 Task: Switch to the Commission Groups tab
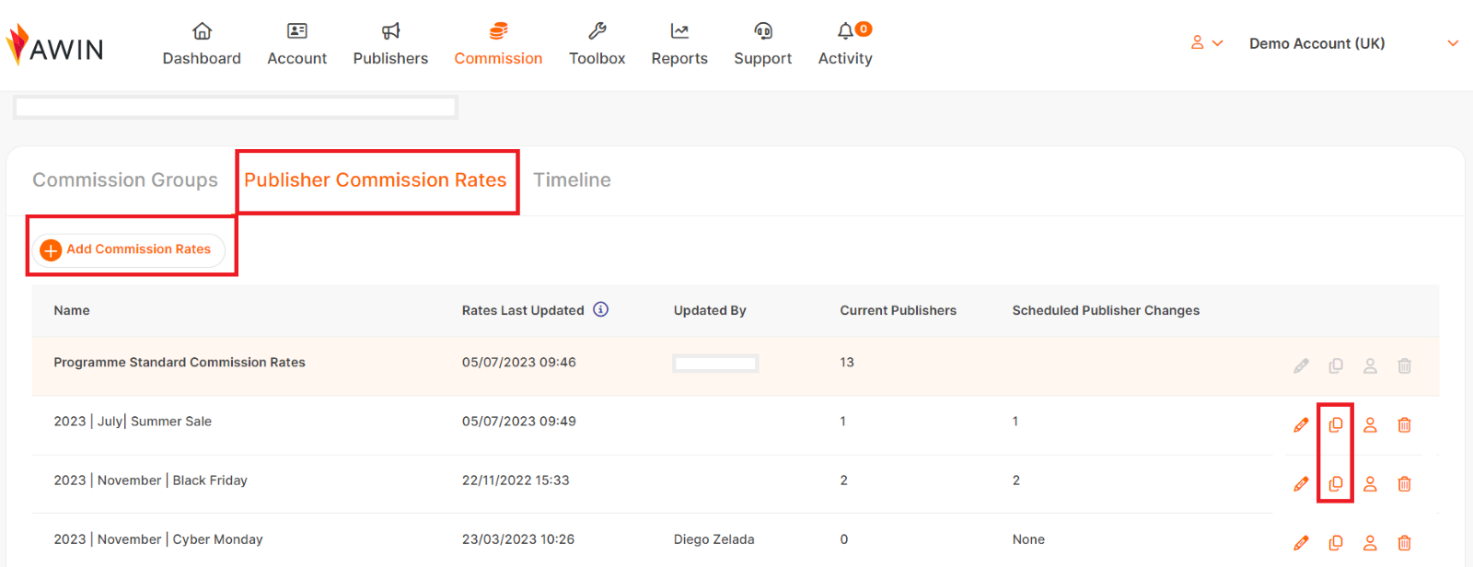(x=125, y=180)
